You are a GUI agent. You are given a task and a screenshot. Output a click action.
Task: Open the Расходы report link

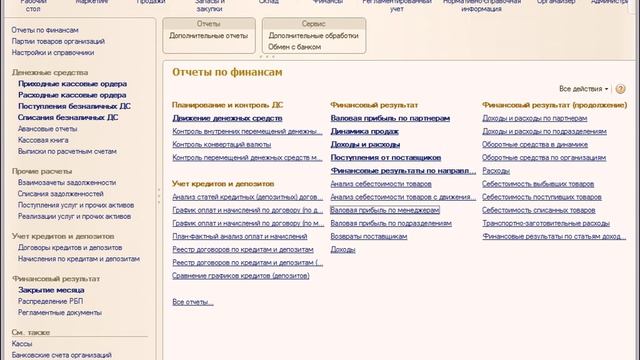point(496,171)
